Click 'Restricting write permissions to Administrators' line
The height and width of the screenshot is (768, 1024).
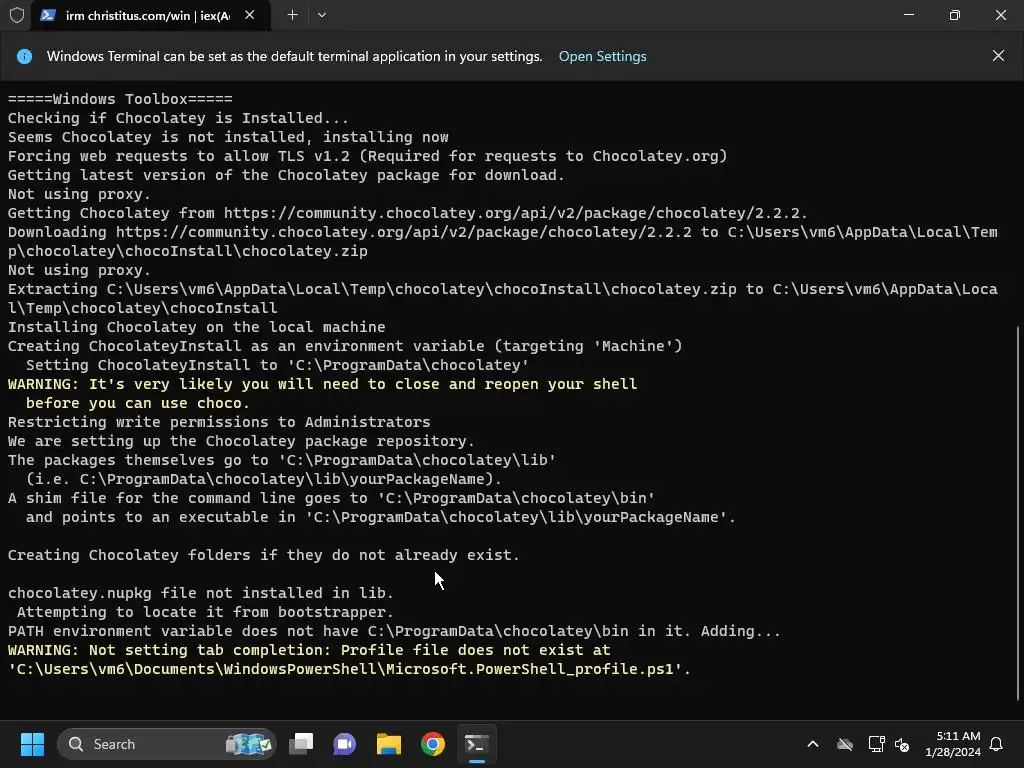click(x=219, y=423)
